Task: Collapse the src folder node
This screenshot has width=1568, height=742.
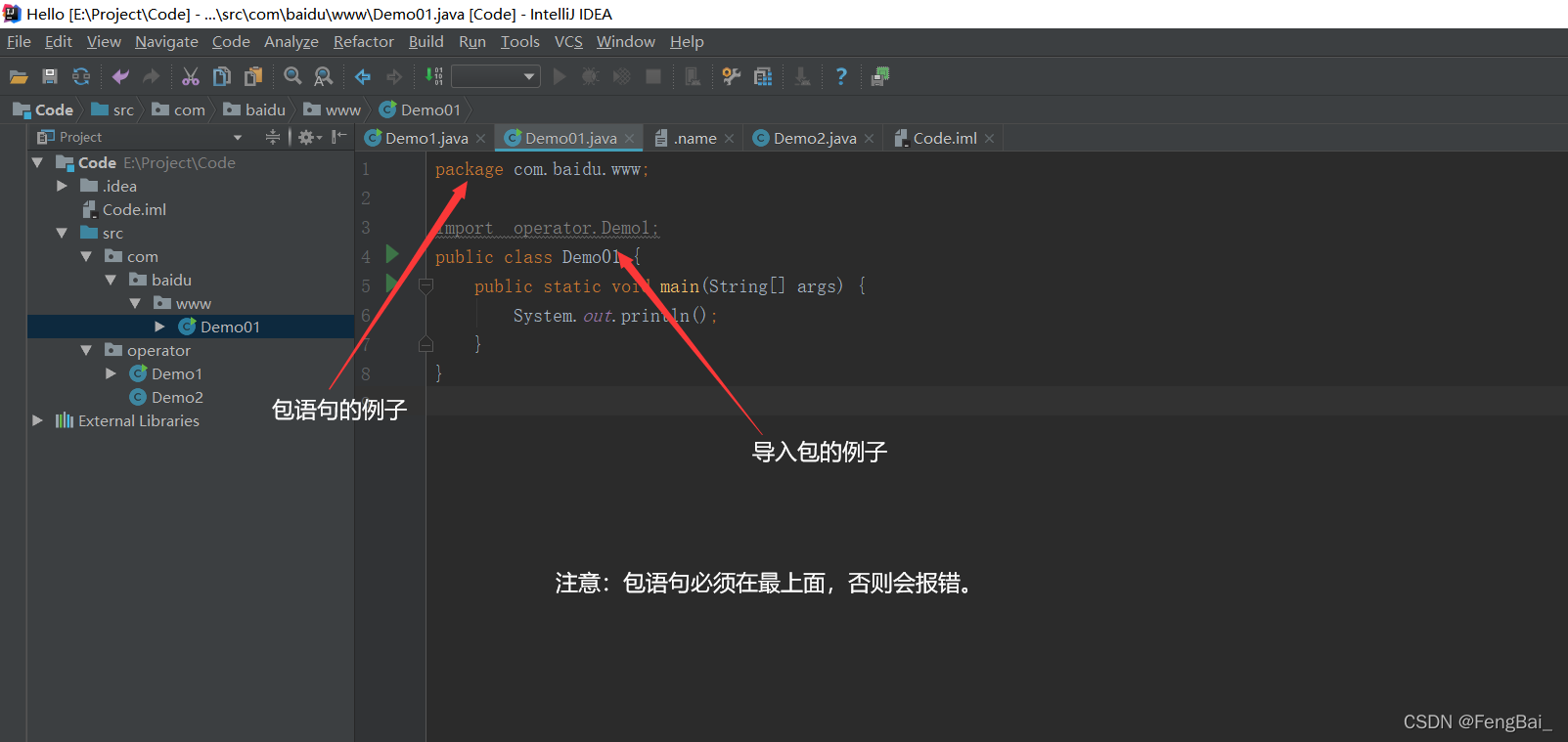Action: (x=62, y=234)
